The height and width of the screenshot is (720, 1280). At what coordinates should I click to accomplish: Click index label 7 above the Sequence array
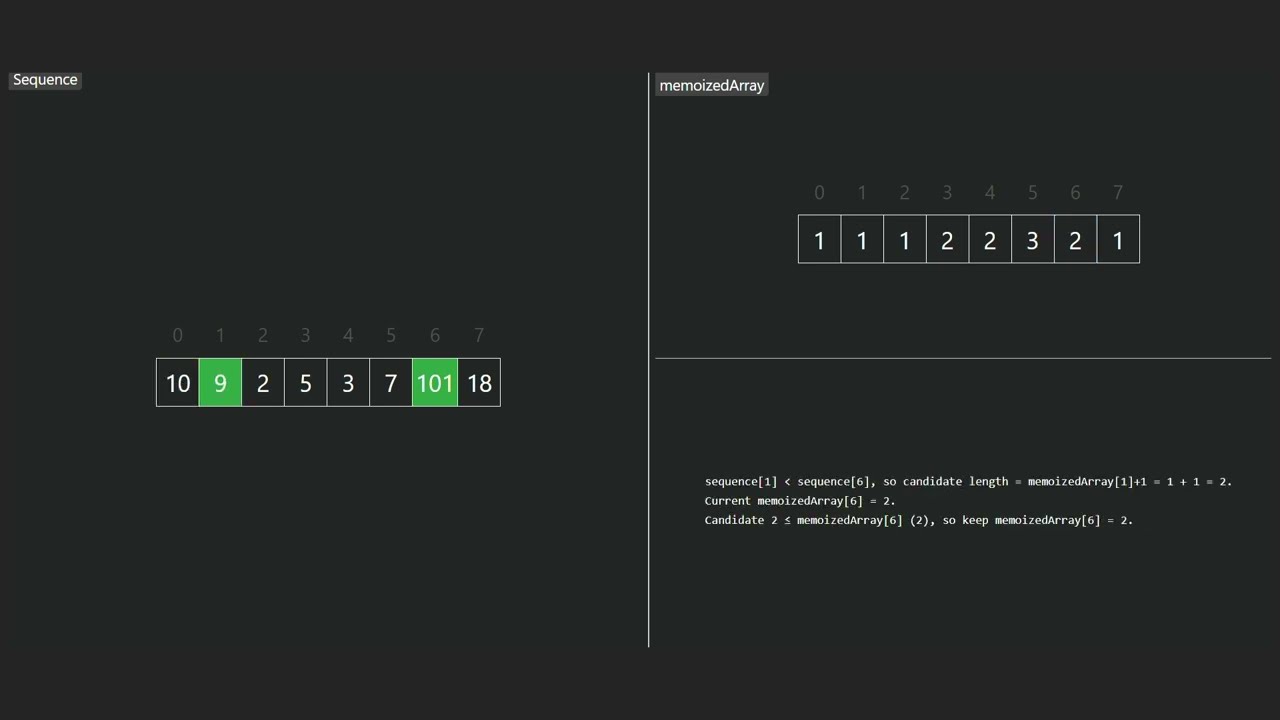pyautogui.click(x=479, y=335)
